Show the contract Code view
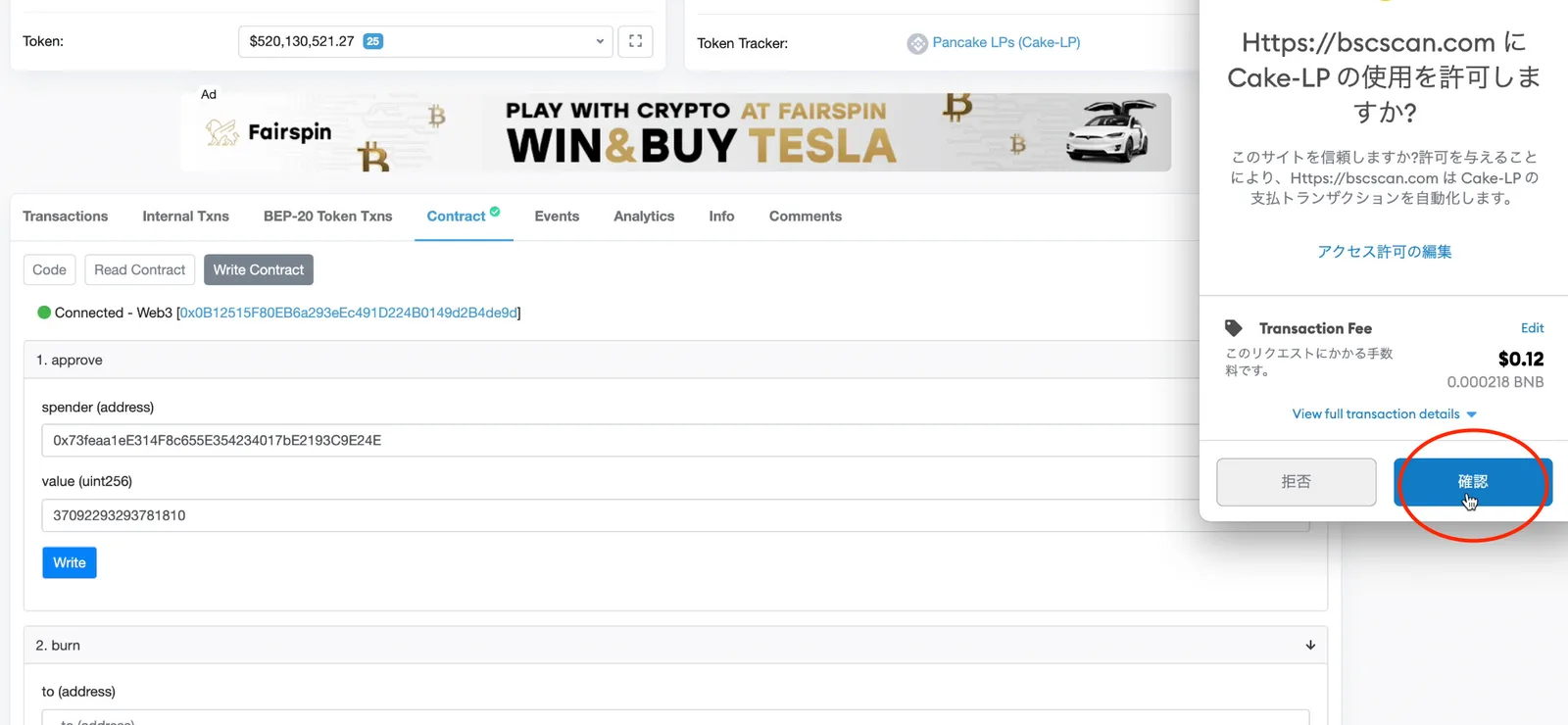 coord(49,269)
